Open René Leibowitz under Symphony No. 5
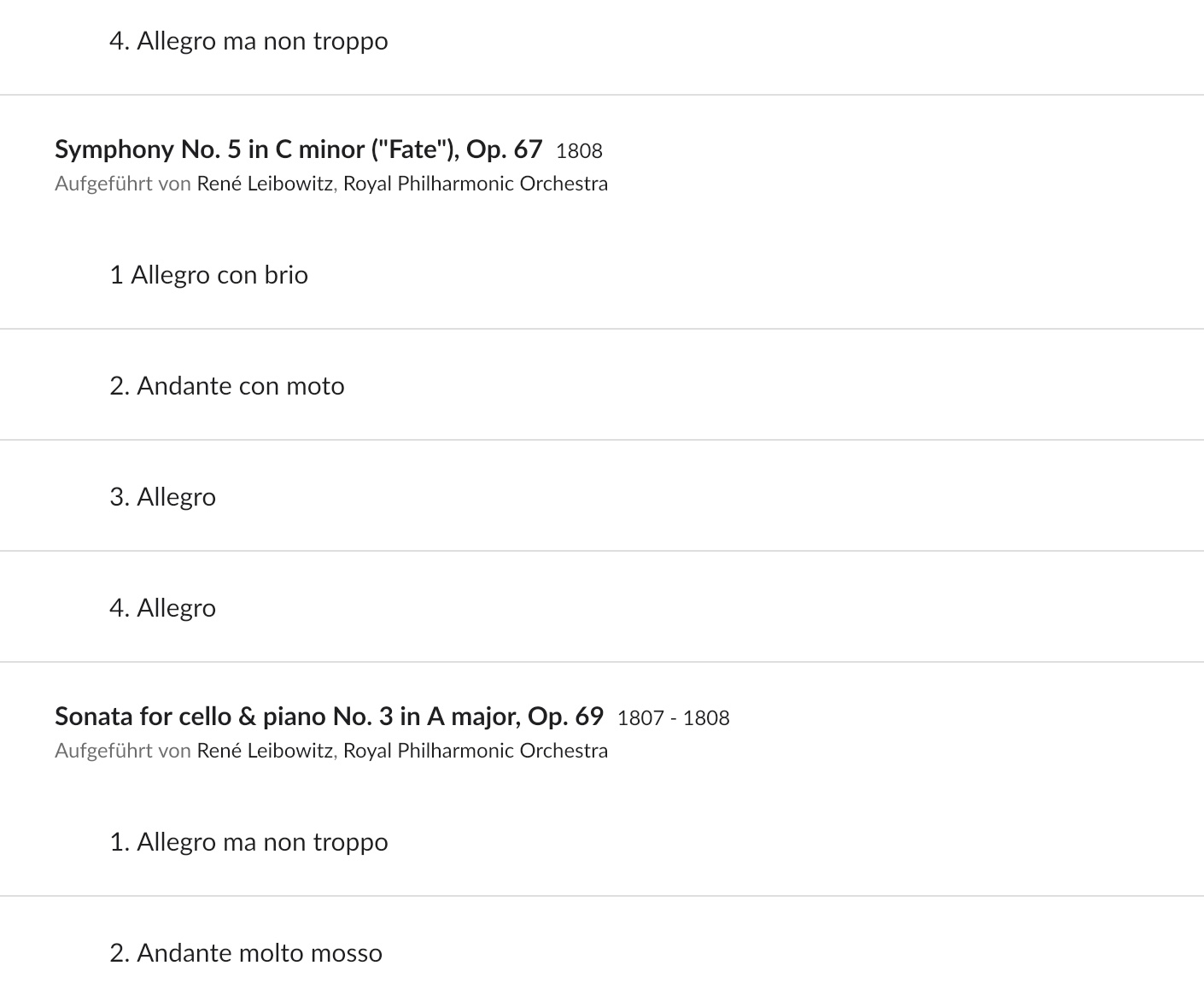Viewport: 1204px width, 989px height. click(265, 184)
